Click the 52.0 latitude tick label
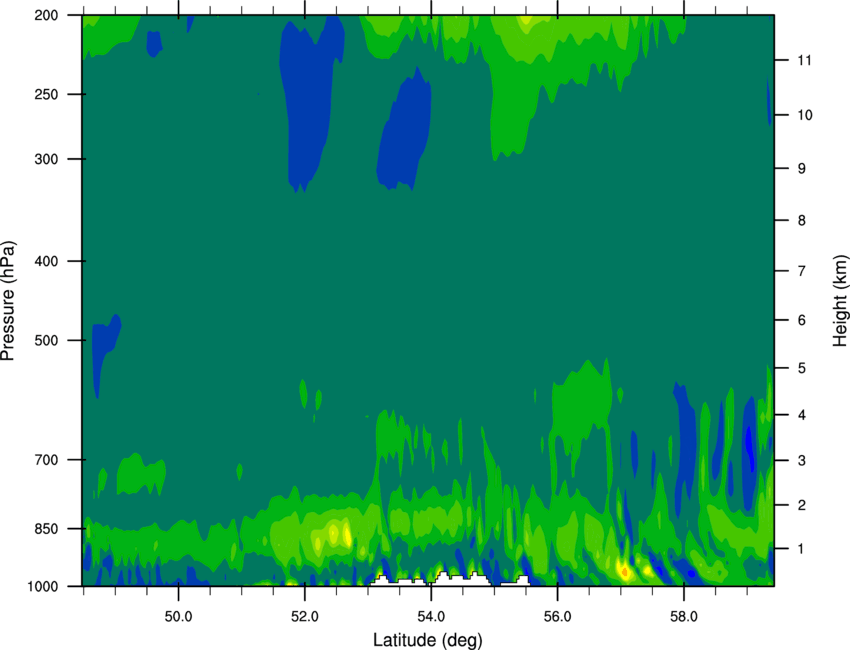Image resolution: width=850 pixels, height=650 pixels. pyautogui.click(x=305, y=617)
